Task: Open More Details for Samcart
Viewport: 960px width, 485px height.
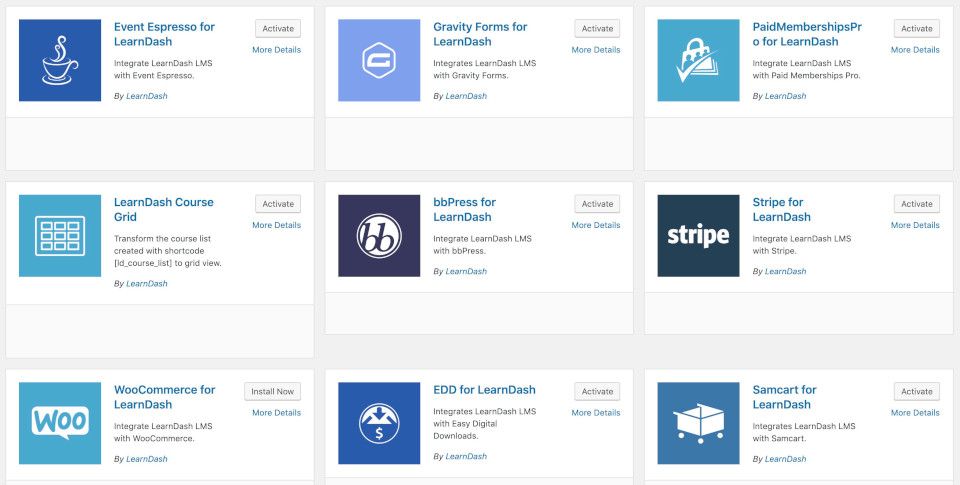Action: click(x=915, y=412)
